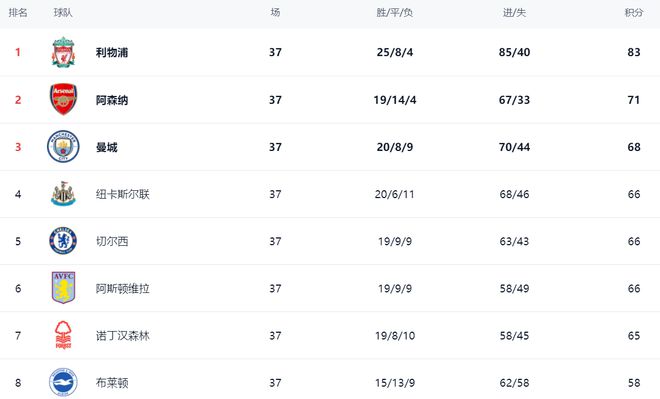
Task: Open the 曼城 team name link
Action: pyautogui.click(x=106, y=147)
